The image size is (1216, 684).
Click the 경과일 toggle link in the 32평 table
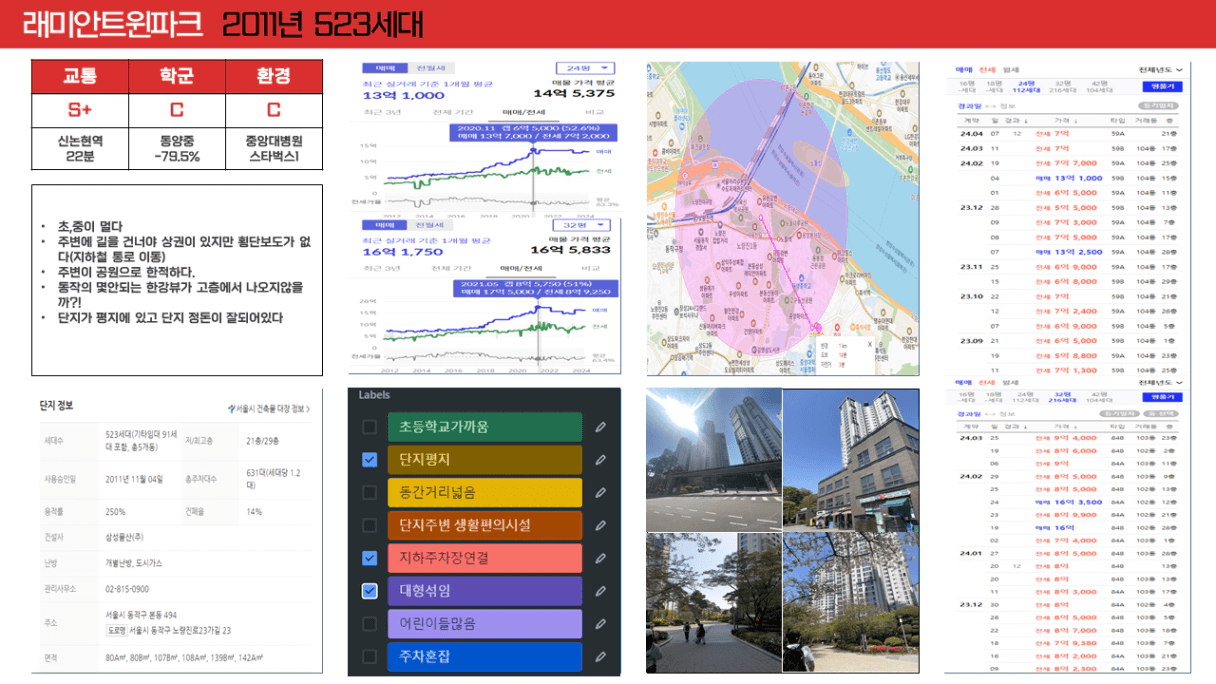click(970, 412)
